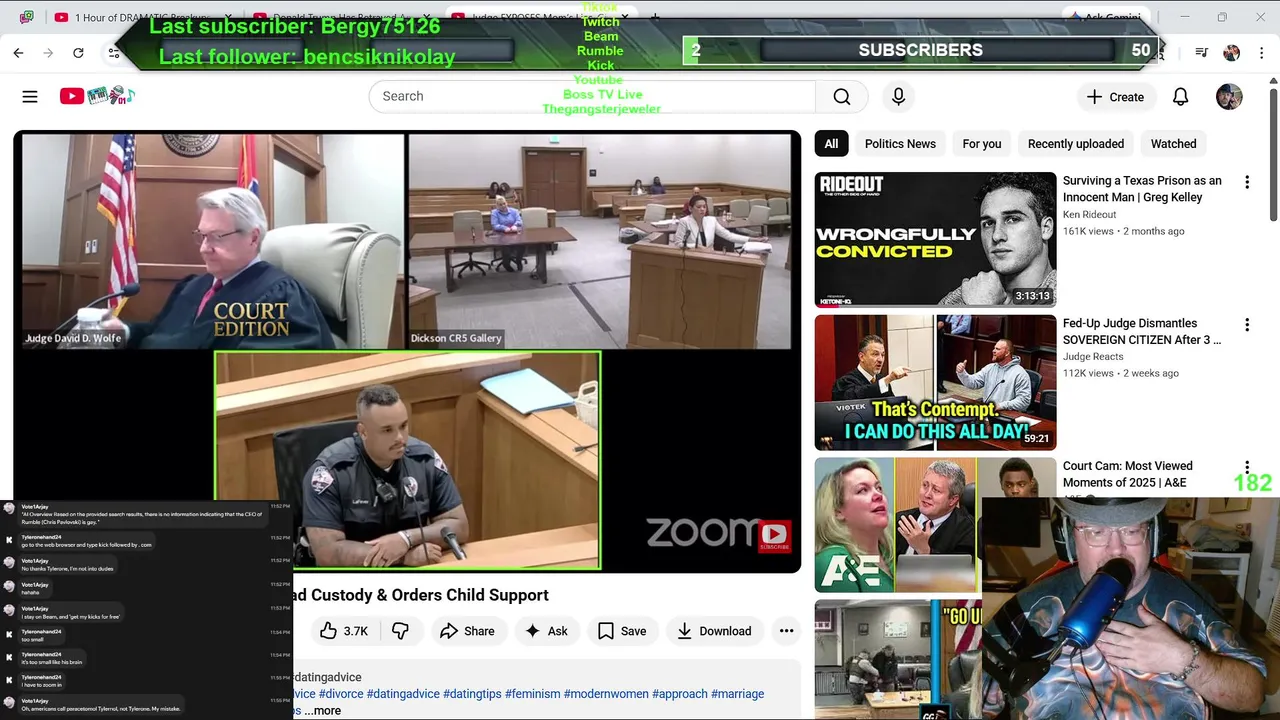Viewport: 1280px width, 720px height.
Task: Open the YouTube hamburger guide menu
Action: pos(30,96)
